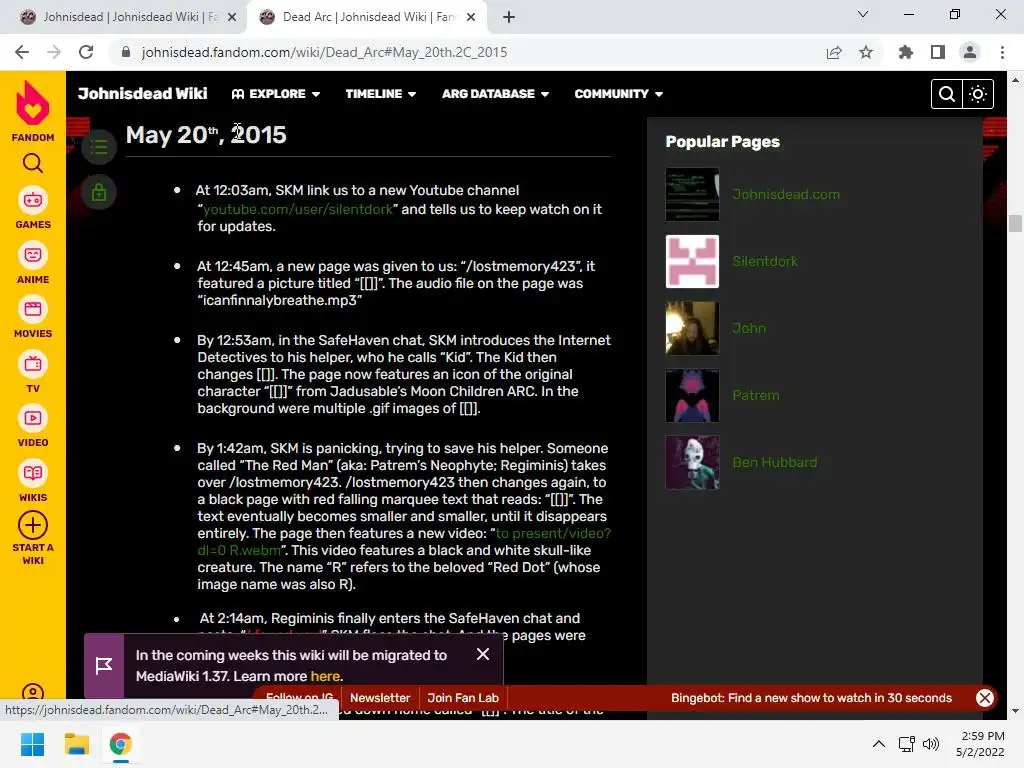The height and width of the screenshot is (768, 1024).
Task: Show hidden system tray icons
Action: click(879, 744)
